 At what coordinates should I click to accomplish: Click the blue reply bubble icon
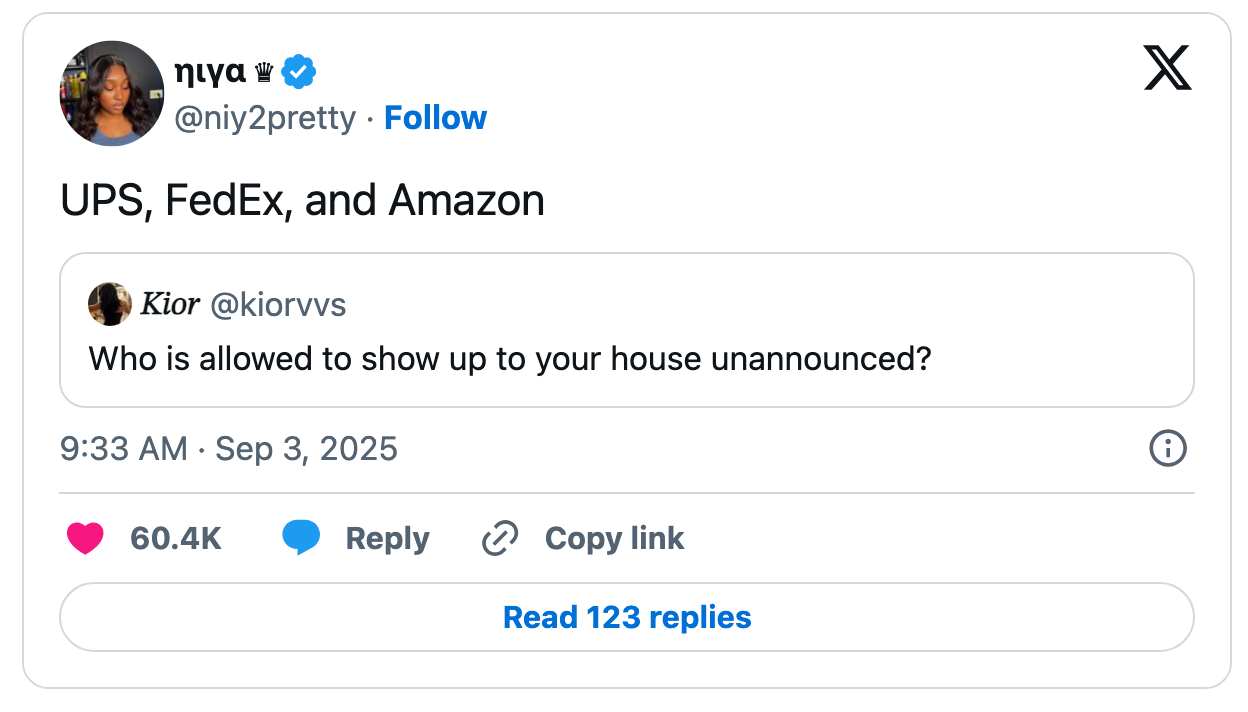[303, 538]
